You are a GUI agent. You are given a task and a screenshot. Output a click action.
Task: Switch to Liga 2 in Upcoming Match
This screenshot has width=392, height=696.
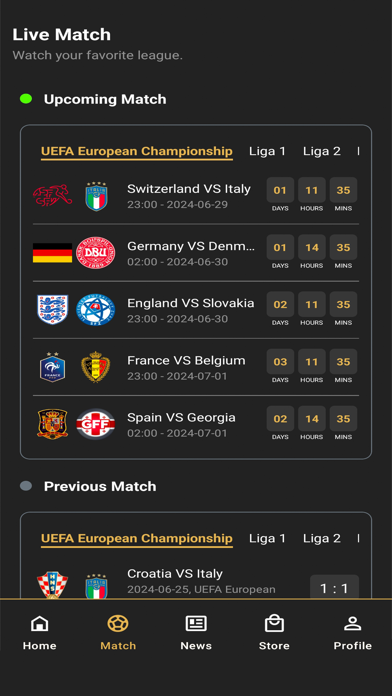322,151
